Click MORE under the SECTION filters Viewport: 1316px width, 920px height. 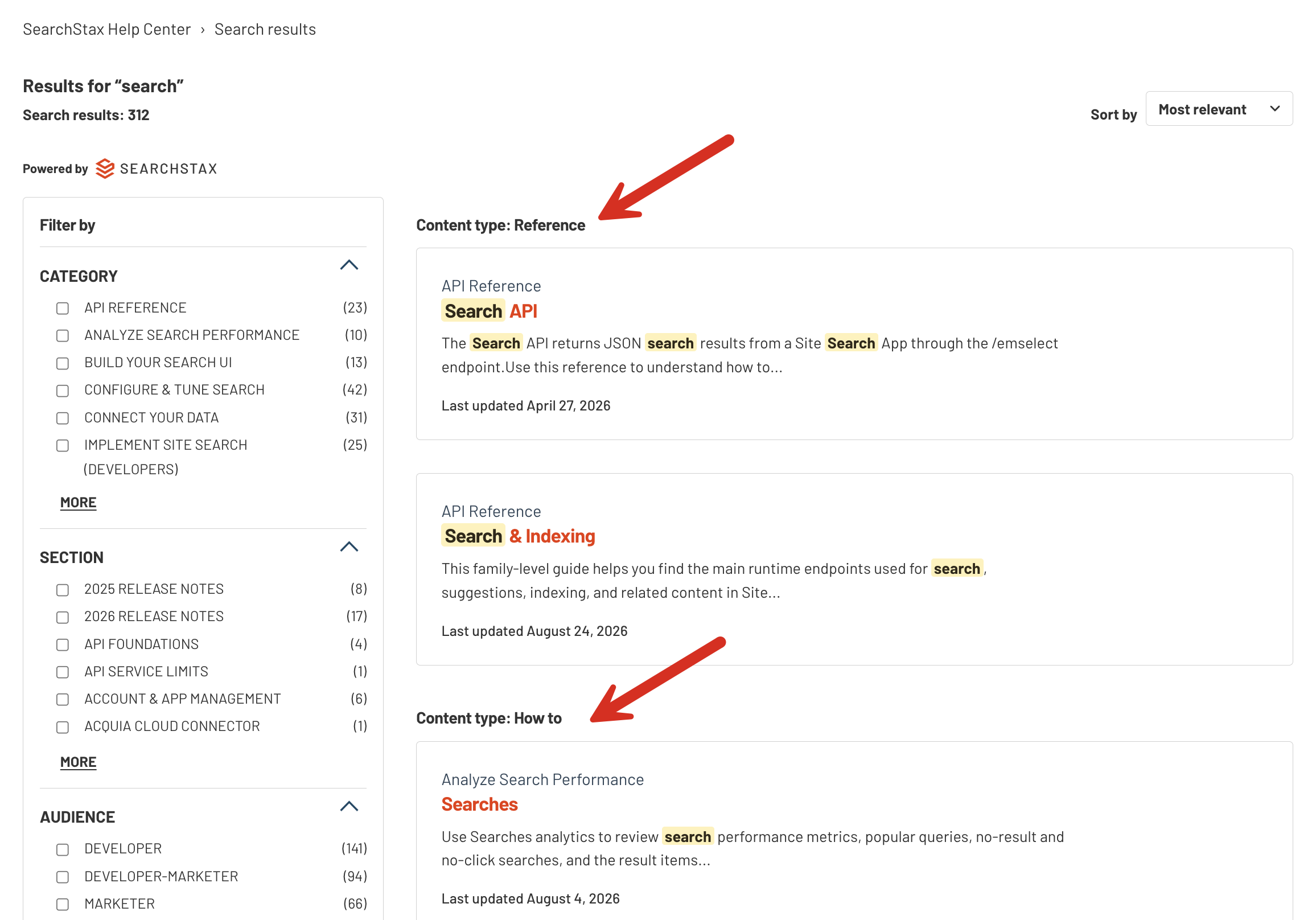click(78, 762)
